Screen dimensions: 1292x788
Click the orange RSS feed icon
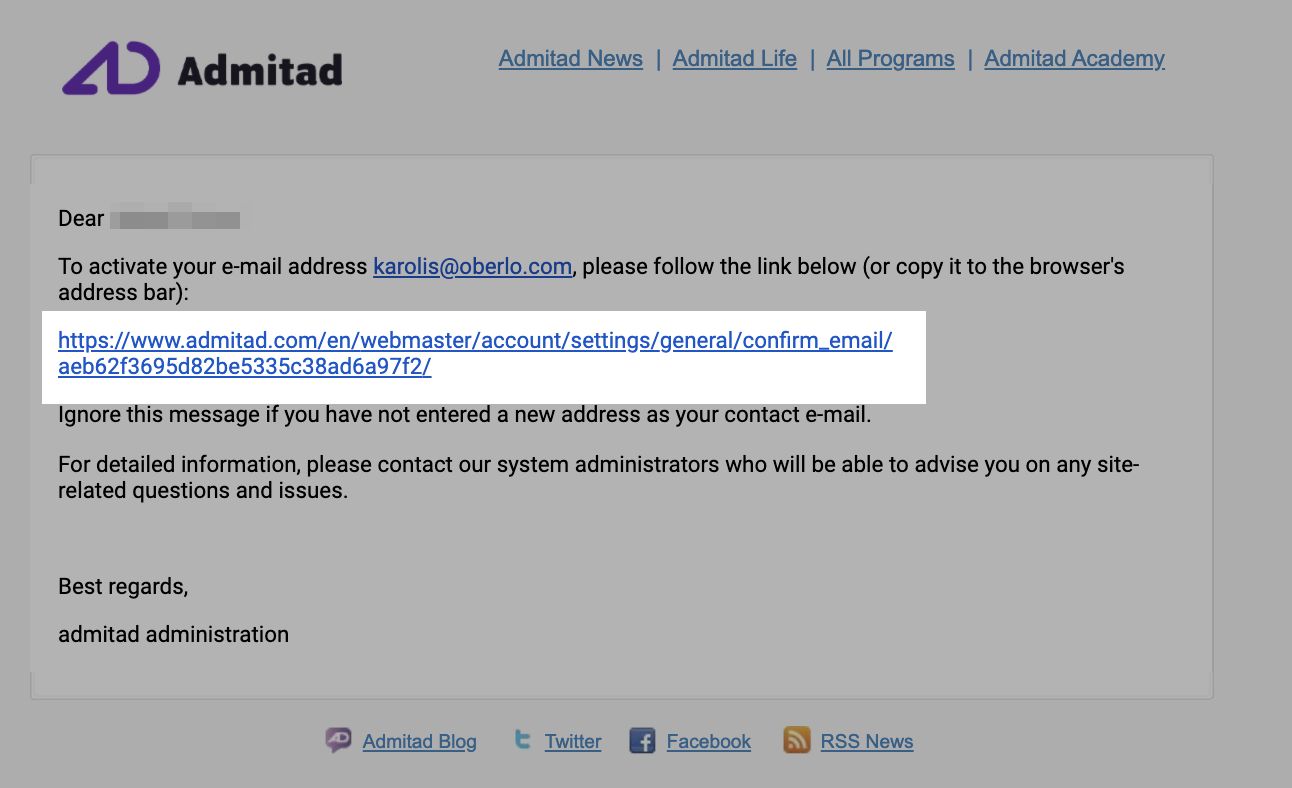[x=796, y=740]
